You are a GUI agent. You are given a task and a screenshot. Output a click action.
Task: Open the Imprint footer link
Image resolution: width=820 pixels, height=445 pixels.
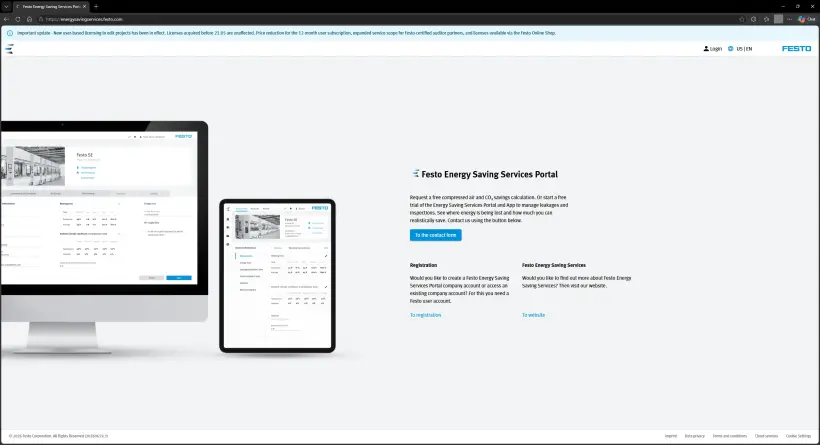[670, 436]
